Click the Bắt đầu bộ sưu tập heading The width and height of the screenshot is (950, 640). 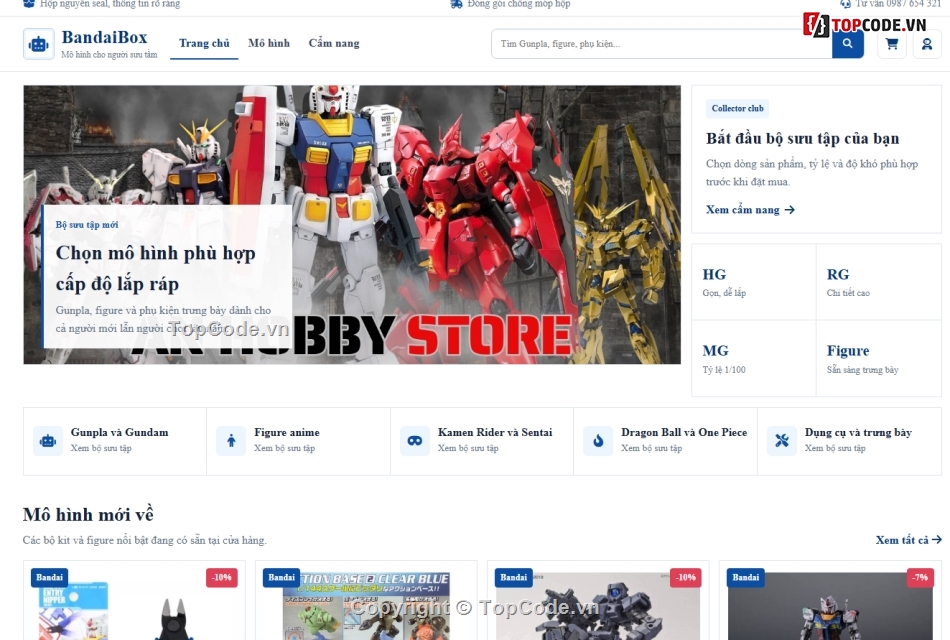(802, 139)
